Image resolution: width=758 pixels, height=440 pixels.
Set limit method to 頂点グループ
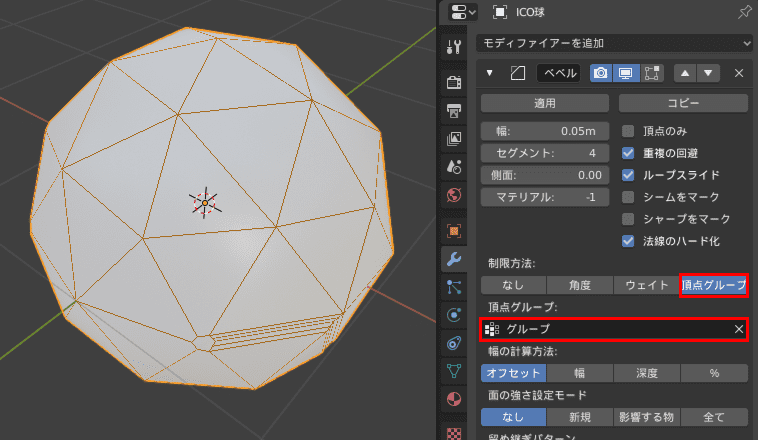(x=714, y=285)
